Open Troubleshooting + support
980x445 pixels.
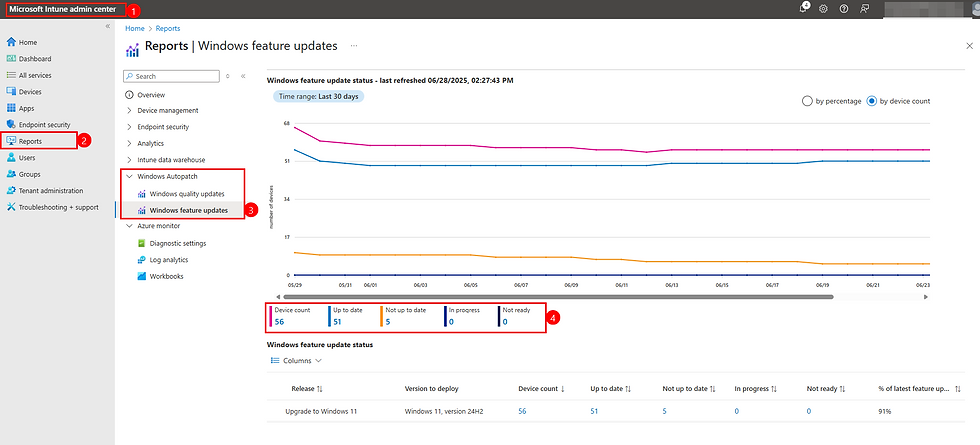point(58,207)
